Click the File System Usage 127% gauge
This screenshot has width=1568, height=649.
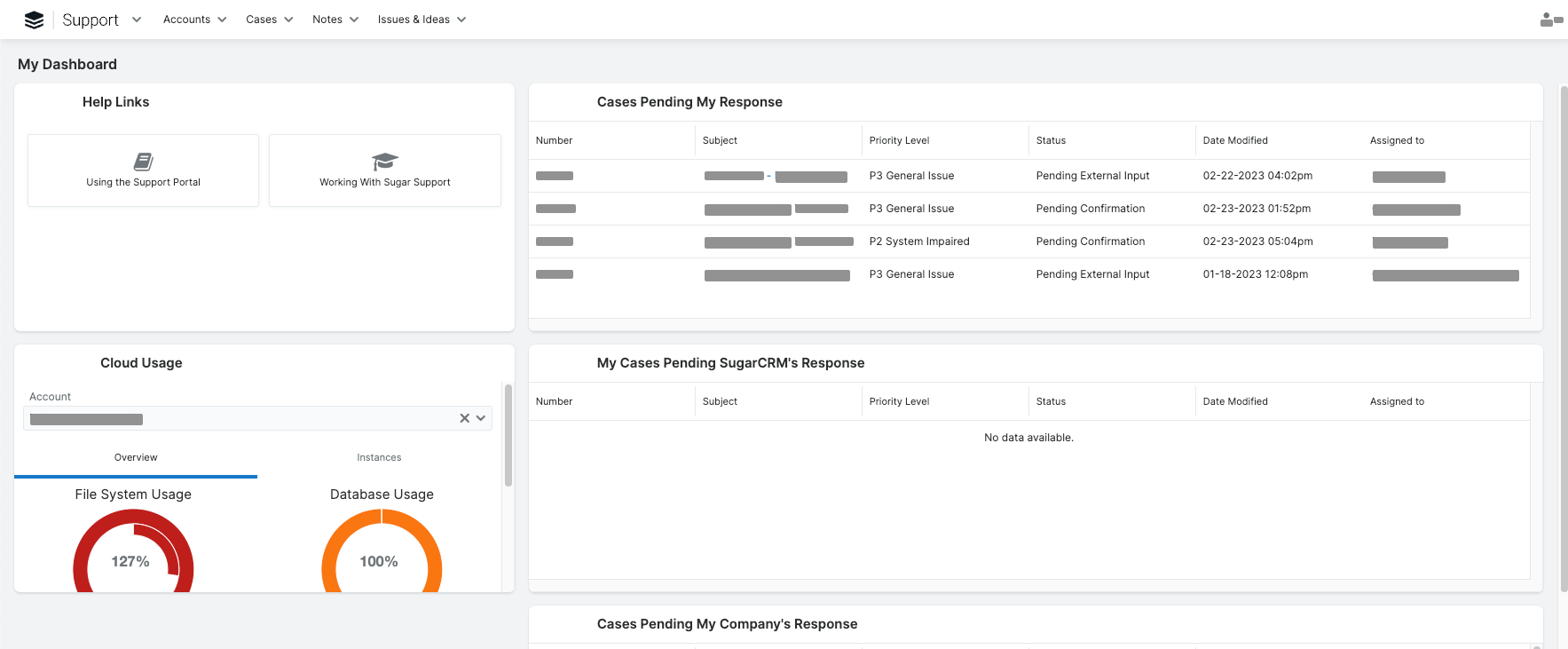(133, 552)
